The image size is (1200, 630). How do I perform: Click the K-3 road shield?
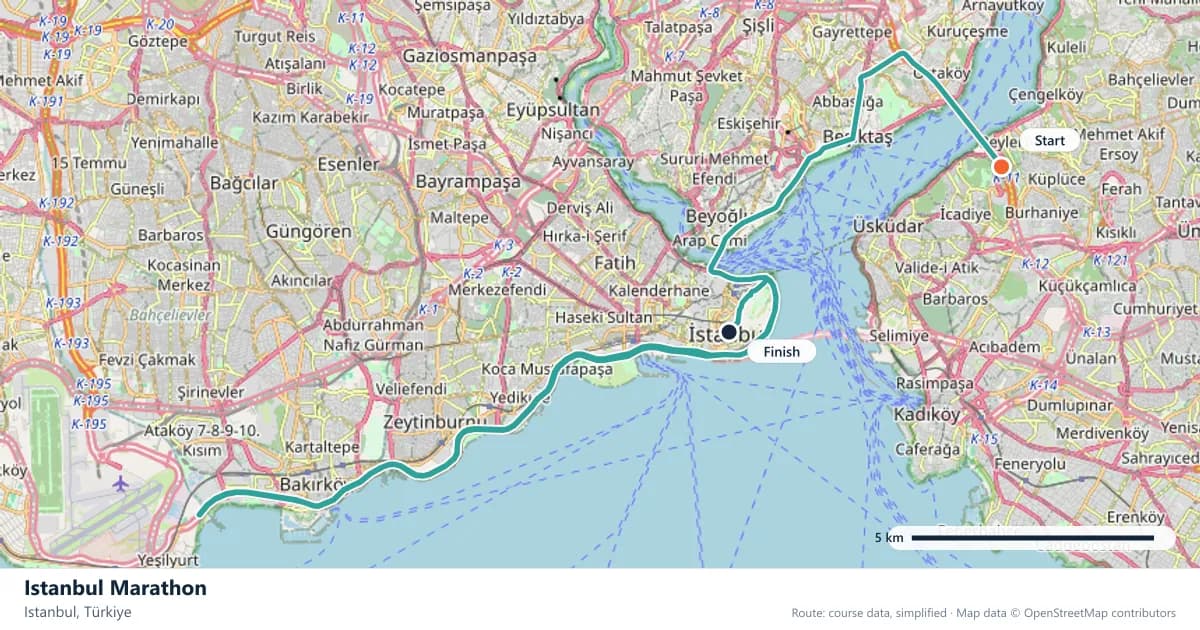(503, 245)
